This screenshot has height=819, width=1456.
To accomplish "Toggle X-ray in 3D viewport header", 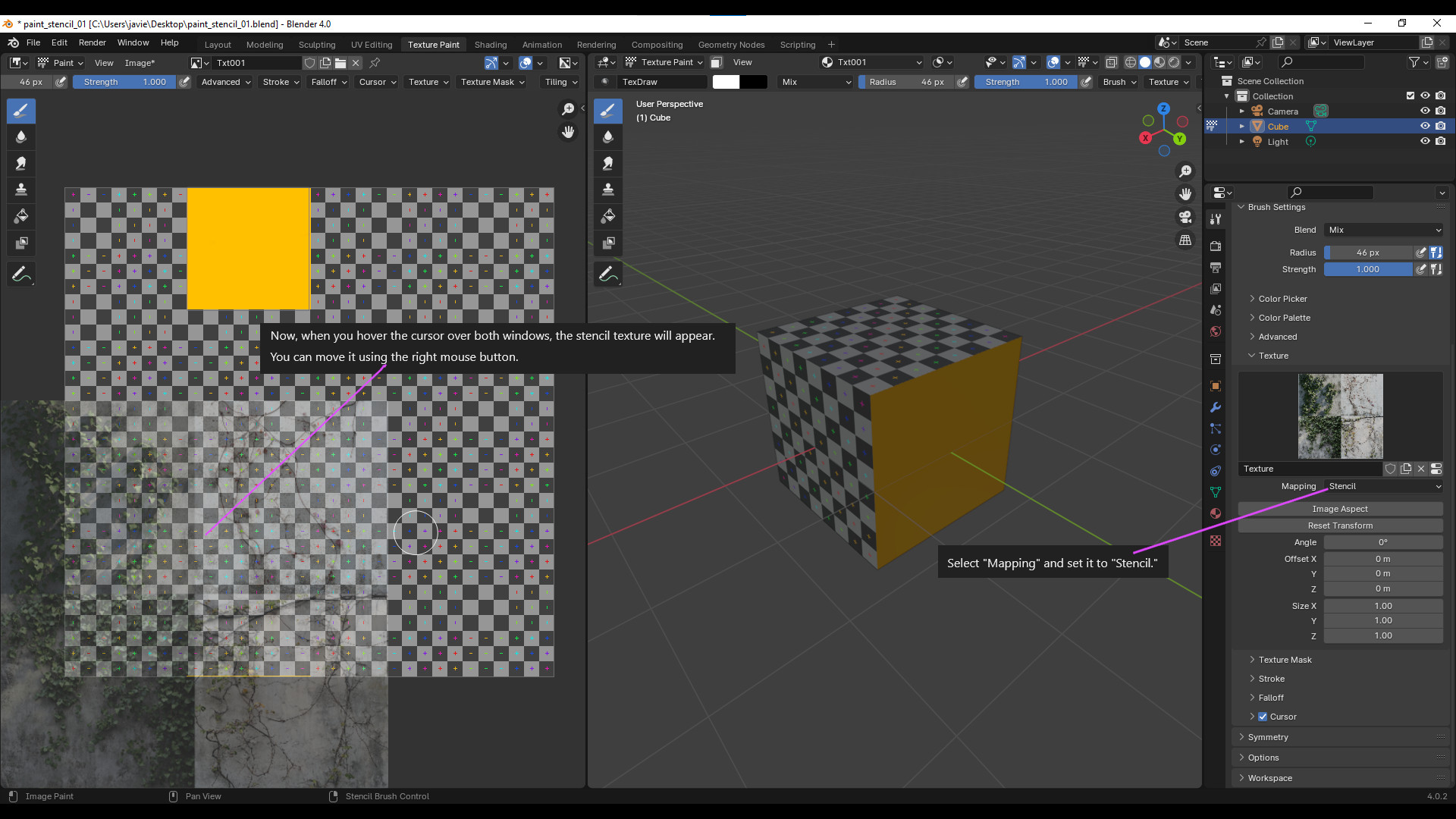I will click(1112, 62).
